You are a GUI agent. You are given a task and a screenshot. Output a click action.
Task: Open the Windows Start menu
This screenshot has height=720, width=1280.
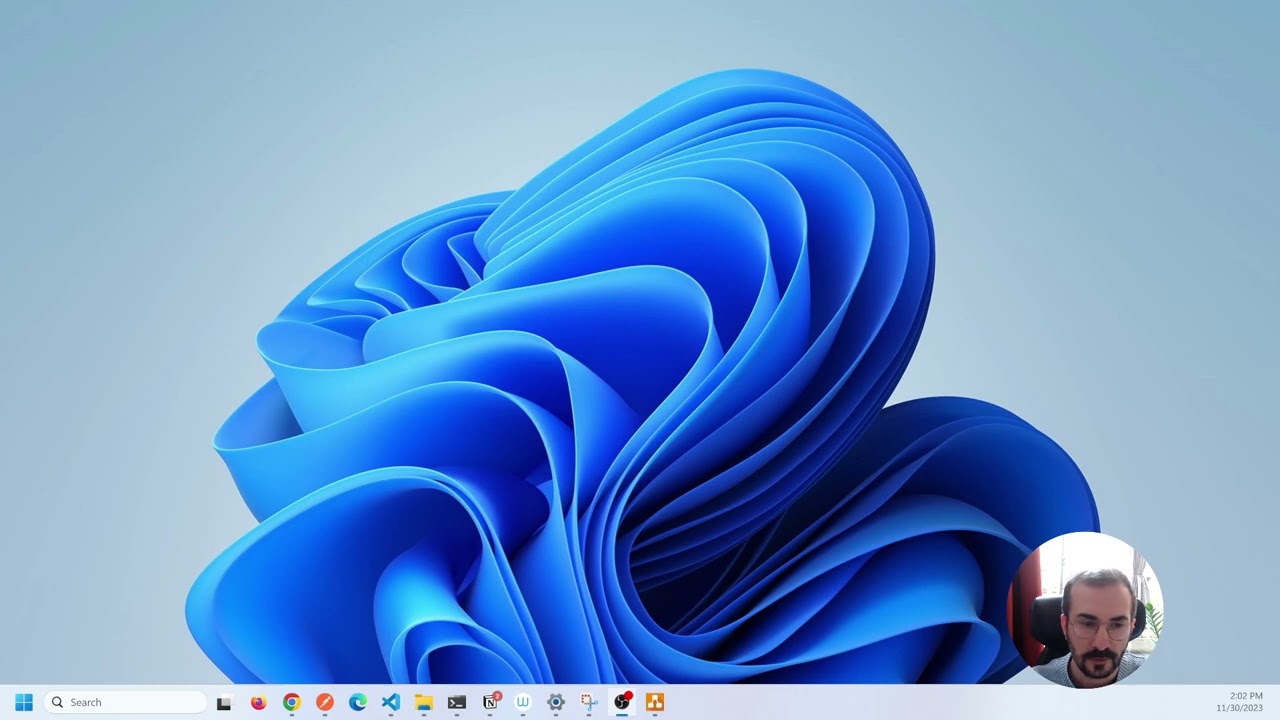[x=24, y=702]
